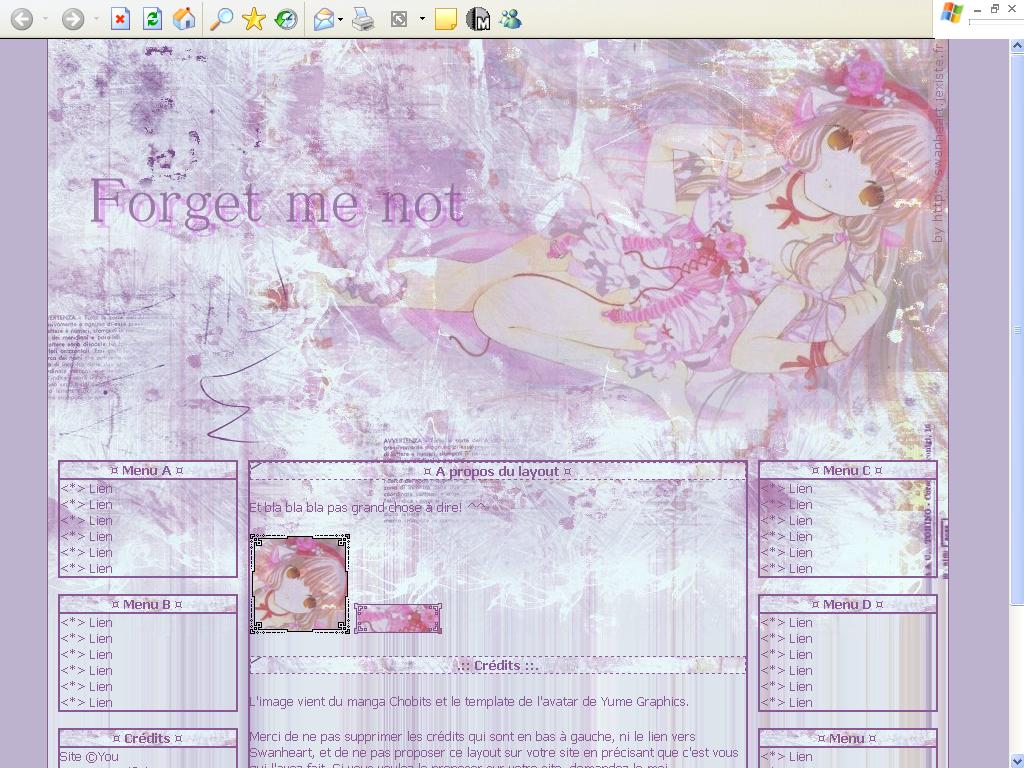The image size is (1024, 768).
Task: Click the "¤ Menu B ¤" heading
Action: pos(147,604)
